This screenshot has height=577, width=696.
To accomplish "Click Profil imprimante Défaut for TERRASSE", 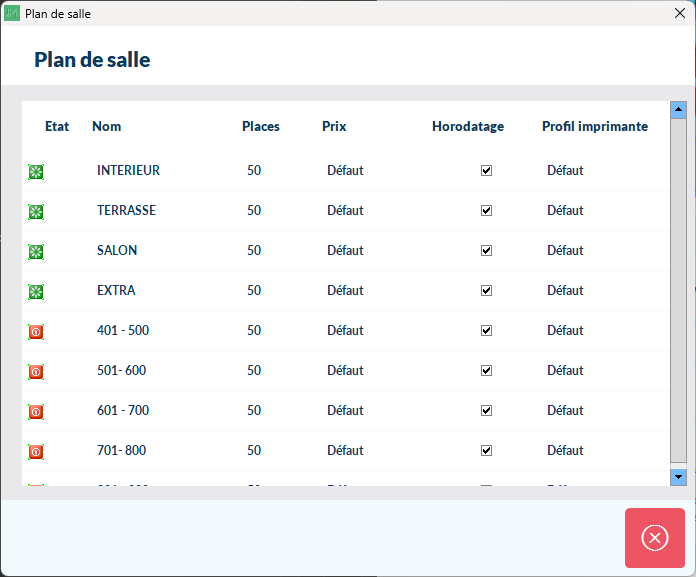I will (x=565, y=210).
